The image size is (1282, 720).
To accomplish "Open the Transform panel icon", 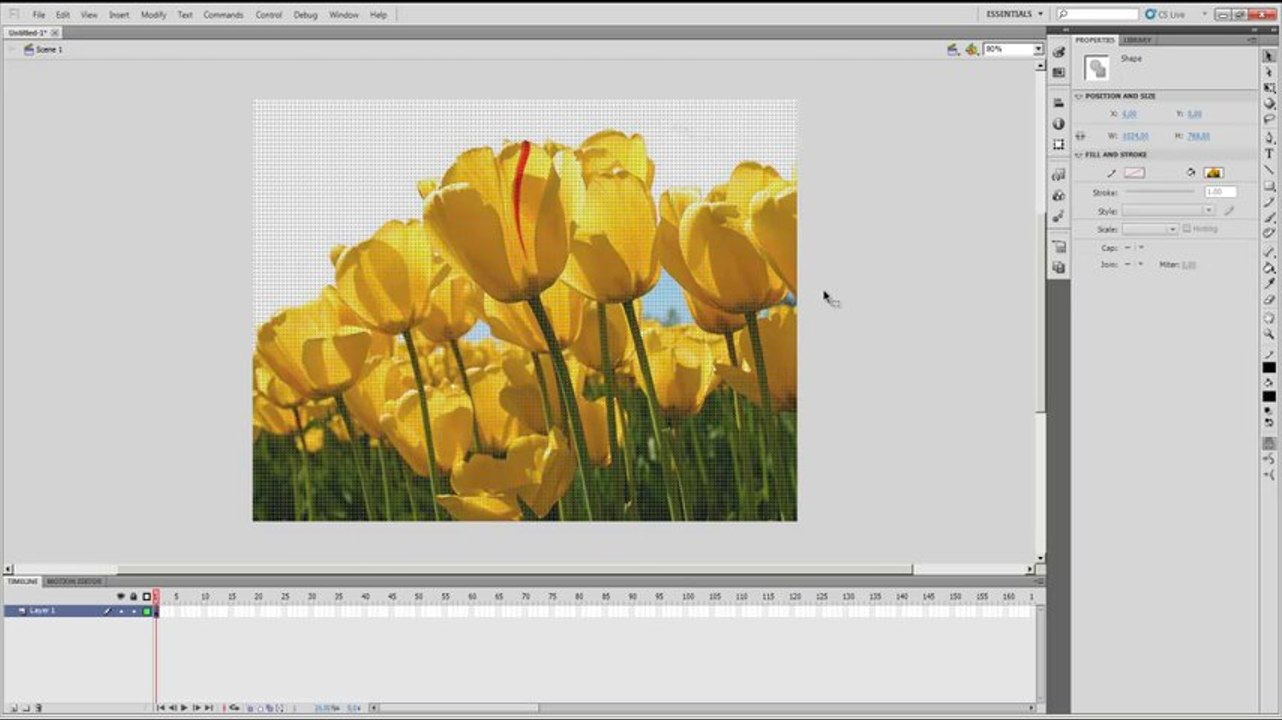I will [1059, 144].
